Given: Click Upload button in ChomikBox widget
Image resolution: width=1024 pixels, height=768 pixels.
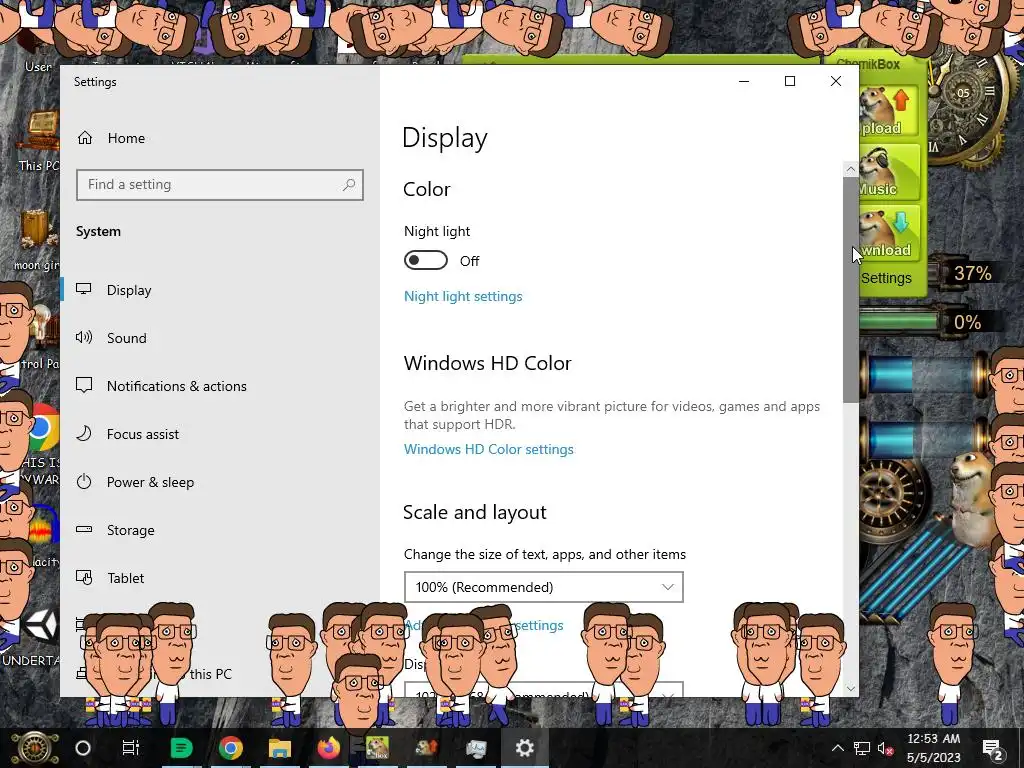Looking at the screenshot, I should [889, 110].
